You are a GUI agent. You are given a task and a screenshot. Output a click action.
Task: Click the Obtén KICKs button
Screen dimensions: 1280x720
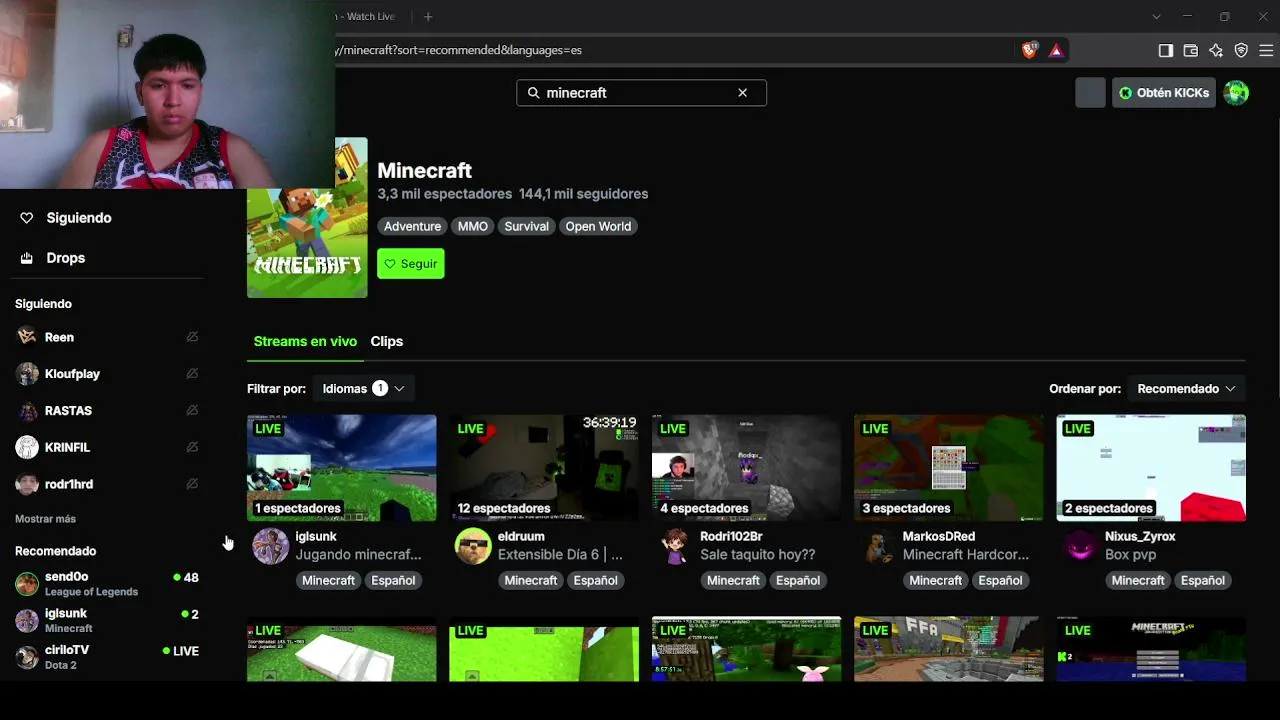click(x=1164, y=93)
